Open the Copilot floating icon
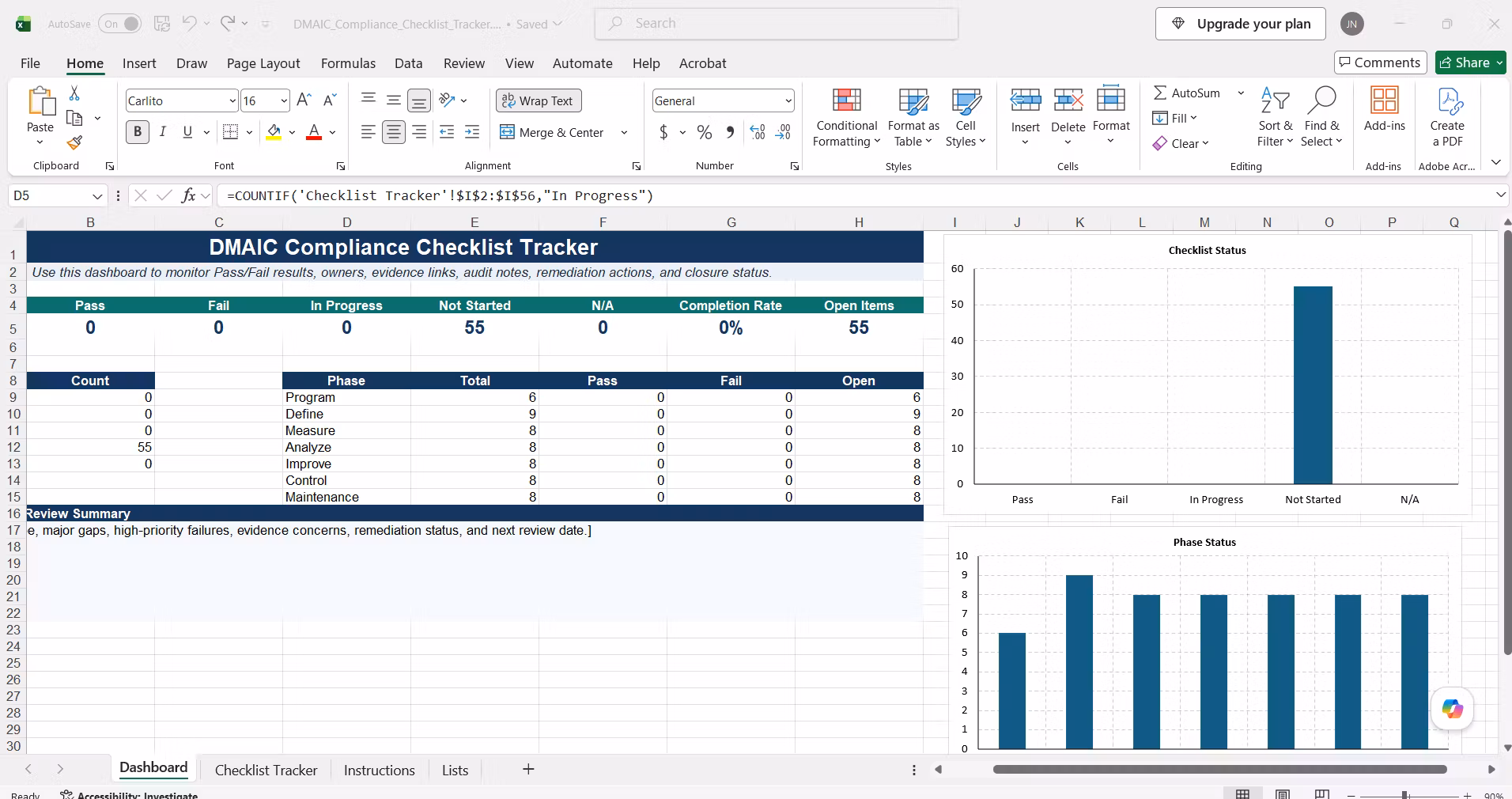 coord(1453,709)
